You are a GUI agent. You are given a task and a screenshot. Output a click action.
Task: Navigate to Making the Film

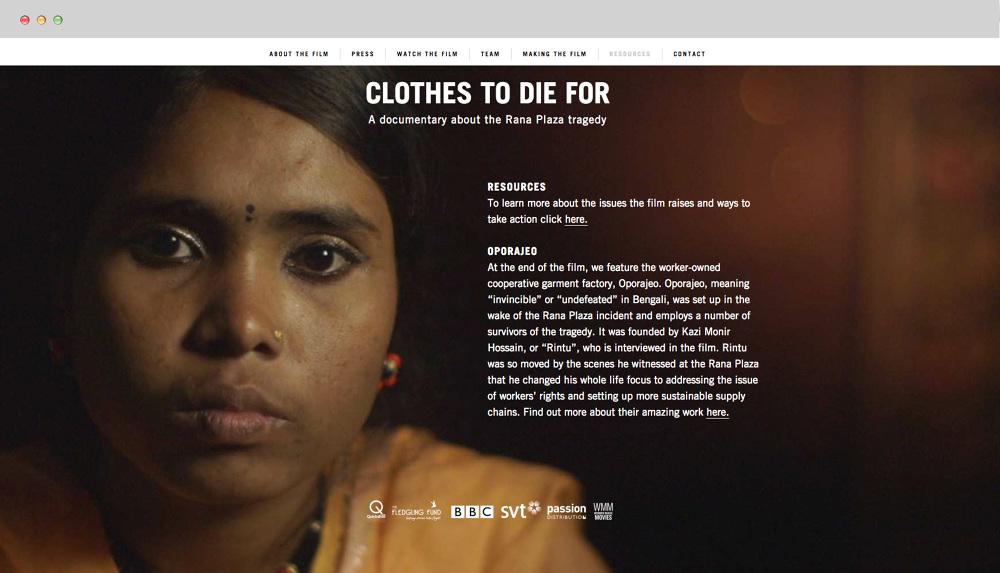point(554,54)
